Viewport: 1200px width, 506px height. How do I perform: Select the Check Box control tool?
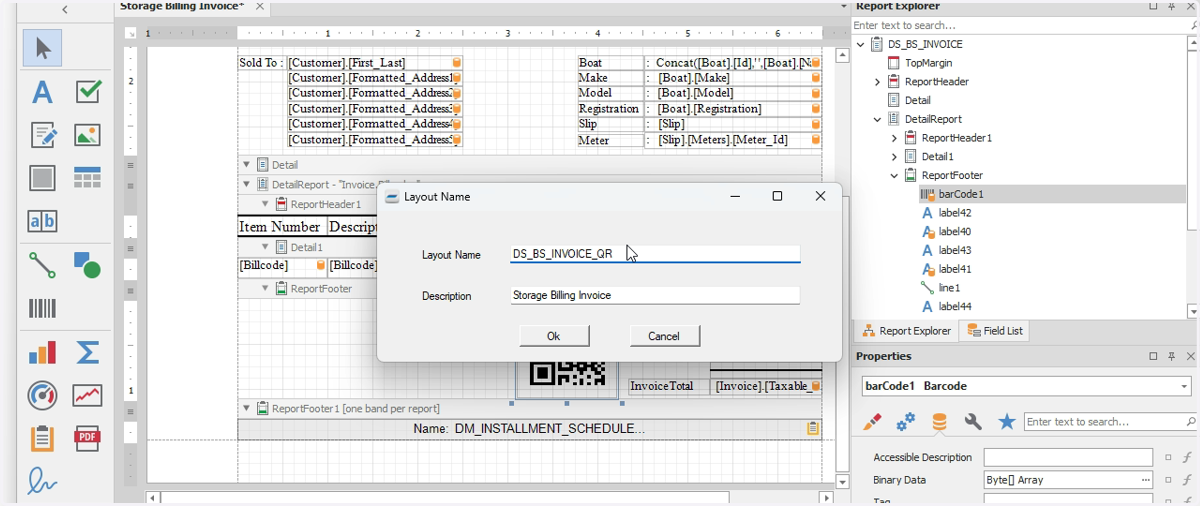[x=88, y=92]
